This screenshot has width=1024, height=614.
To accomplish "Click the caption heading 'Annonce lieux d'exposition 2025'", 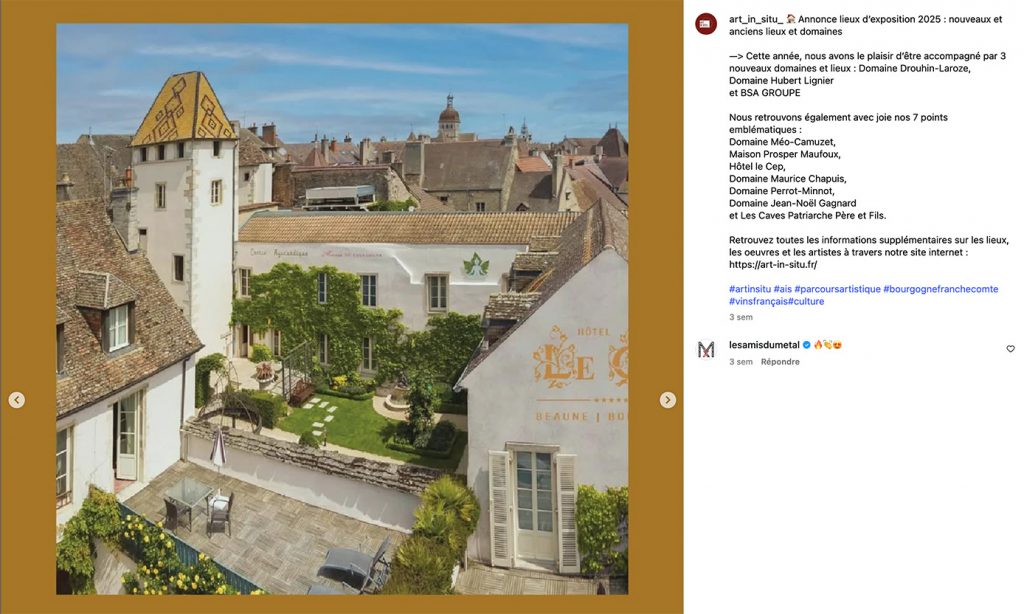I will point(869,19).
